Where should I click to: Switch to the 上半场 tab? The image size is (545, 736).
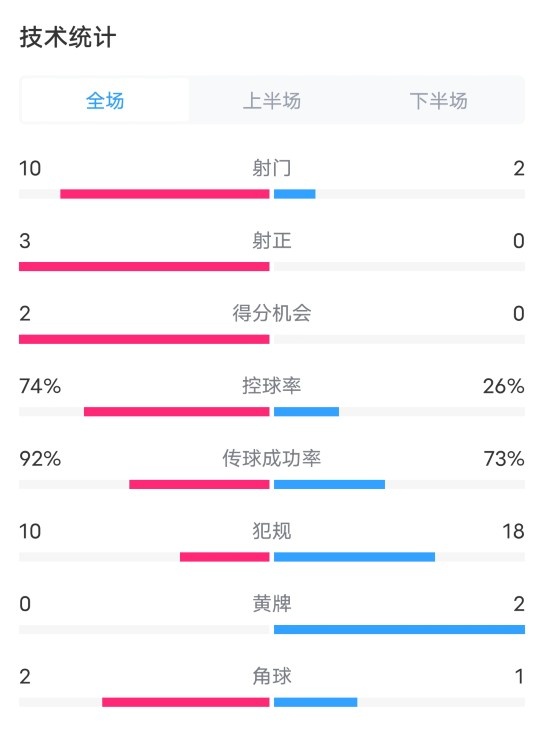272,100
